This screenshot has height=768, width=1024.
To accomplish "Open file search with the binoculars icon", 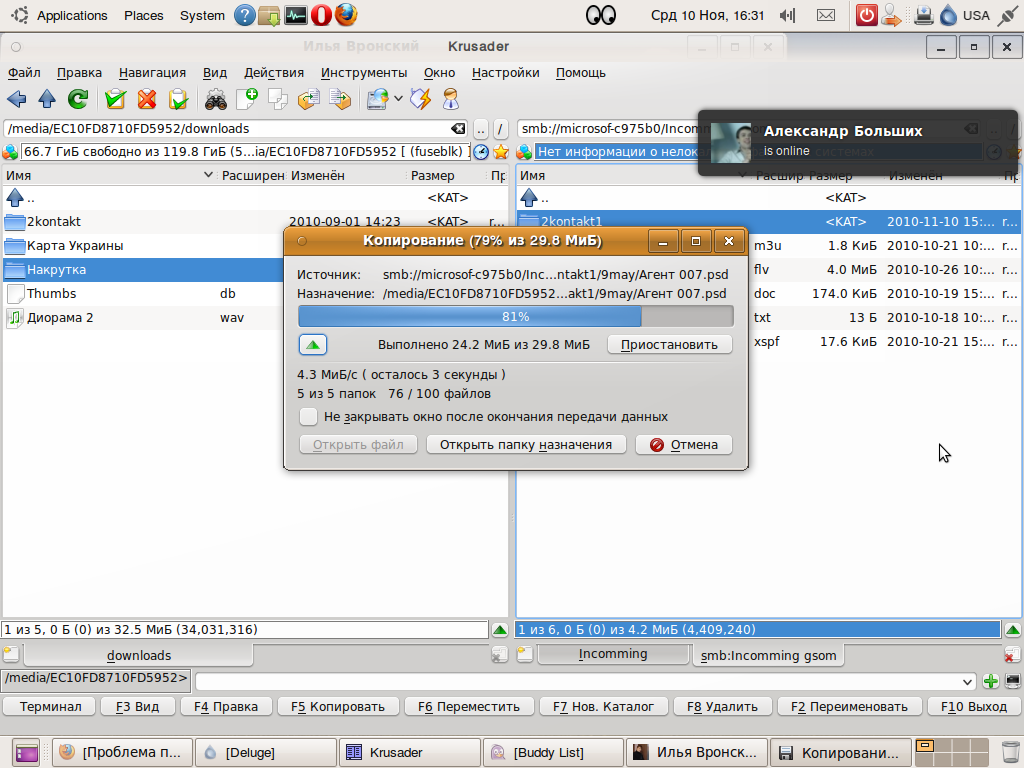I will click(x=215, y=99).
